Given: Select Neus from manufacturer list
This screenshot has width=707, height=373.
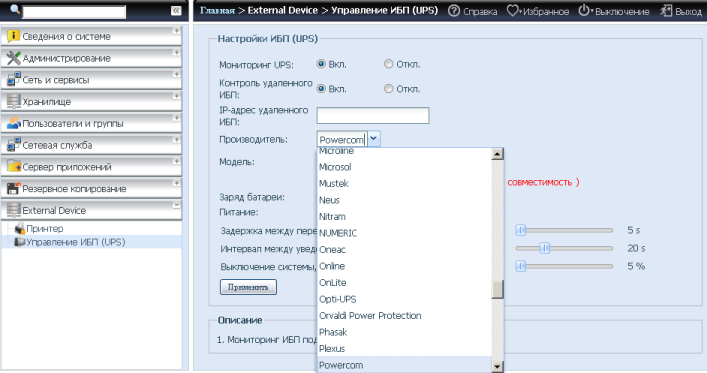Looking at the screenshot, I should [x=404, y=200].
